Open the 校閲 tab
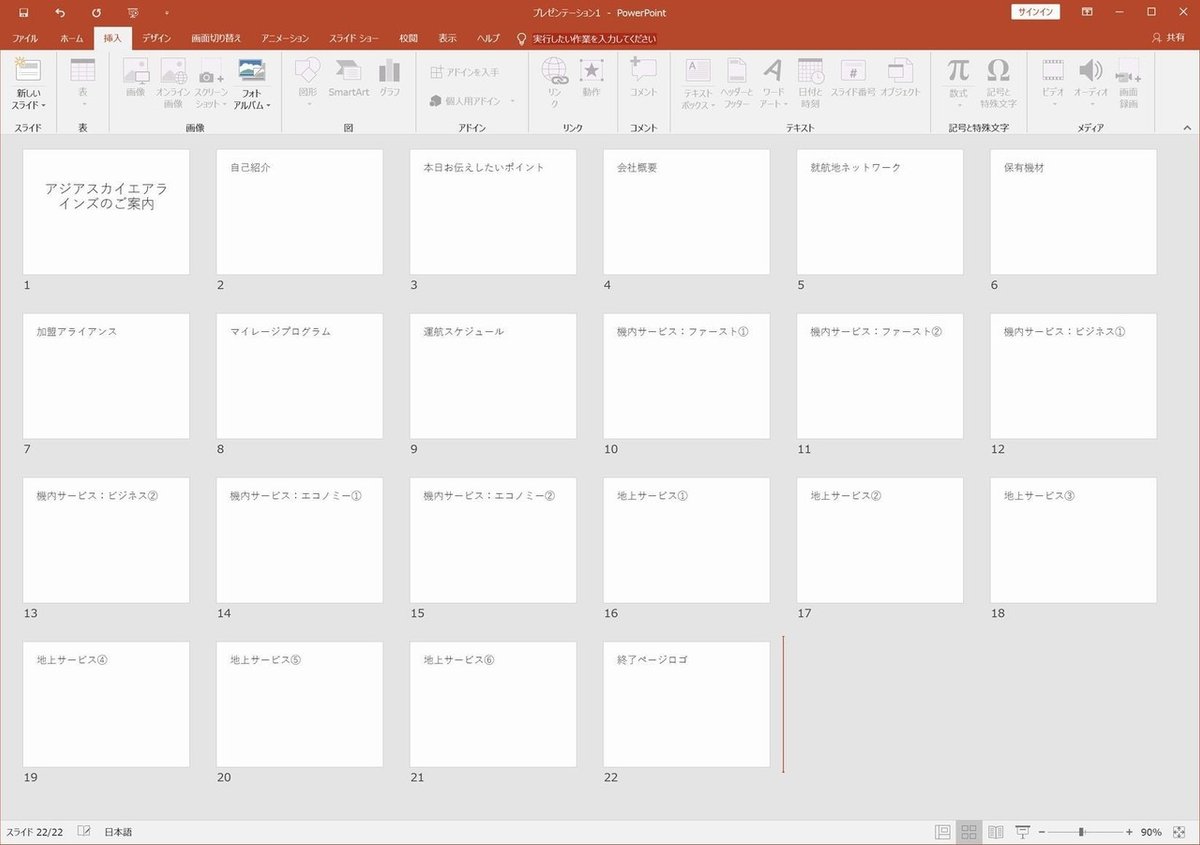Viewport: 1200px width, 845px height. 409,38
